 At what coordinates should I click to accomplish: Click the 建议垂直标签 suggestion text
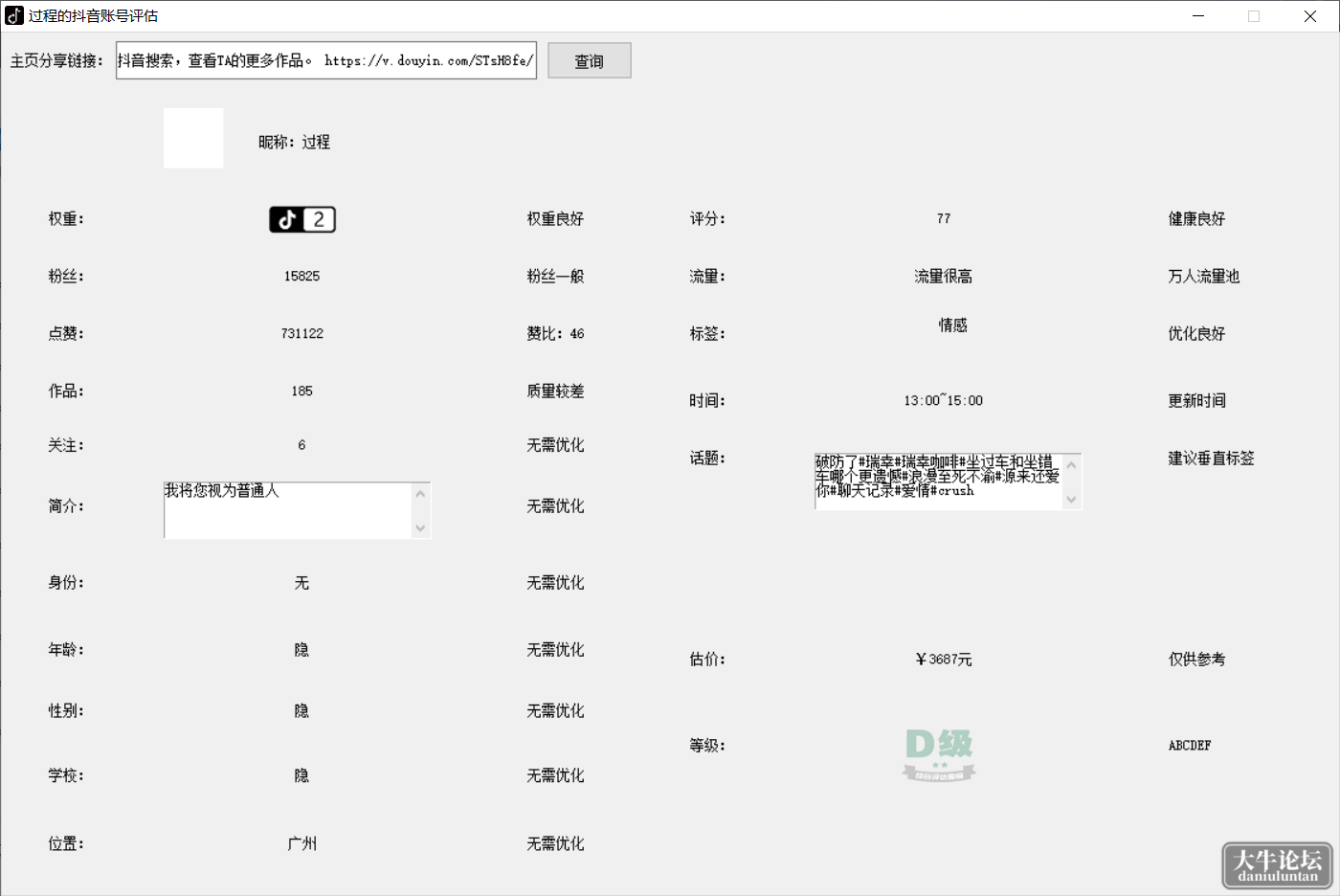tap(1212, 459)
